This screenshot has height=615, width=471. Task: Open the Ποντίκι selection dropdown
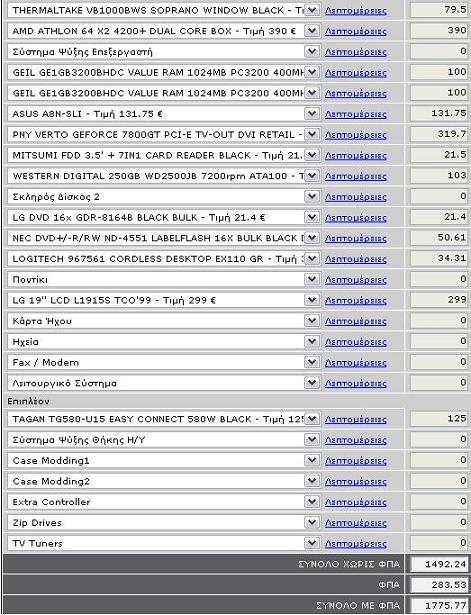[312, 279]
